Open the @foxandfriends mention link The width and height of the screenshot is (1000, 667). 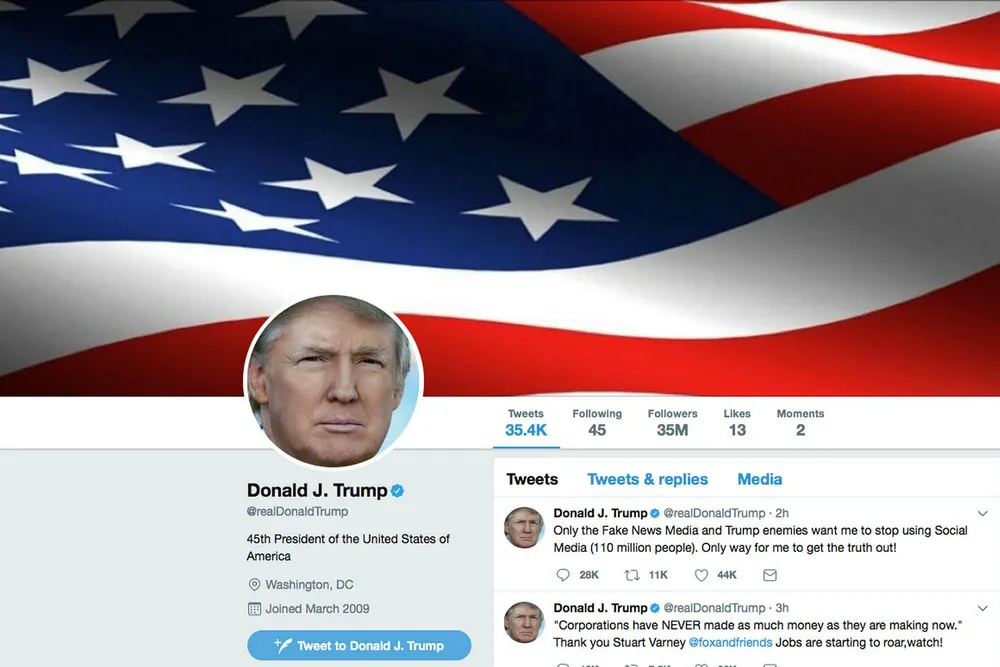tap(730, 642)
